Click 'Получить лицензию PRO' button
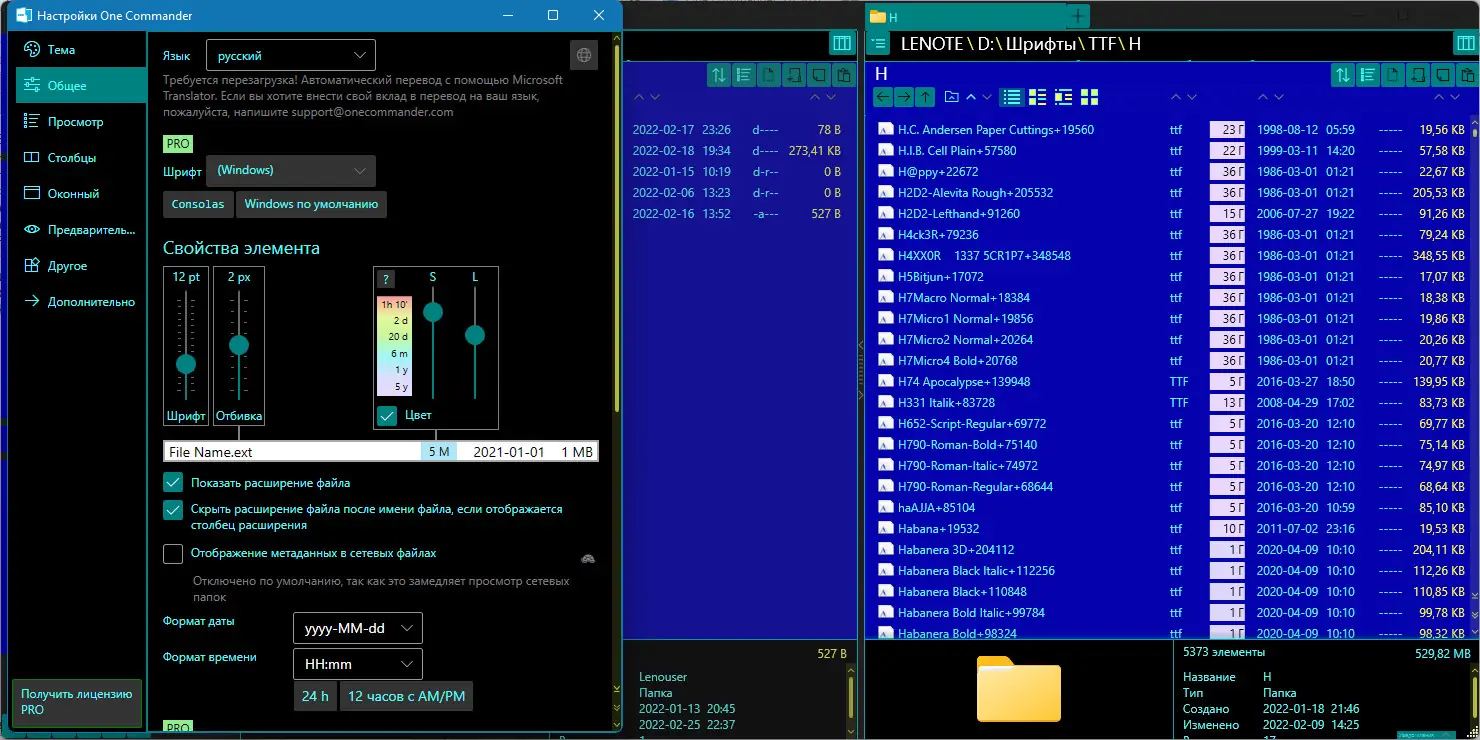Screen dimensions: 1480x740 click(76, 701)
